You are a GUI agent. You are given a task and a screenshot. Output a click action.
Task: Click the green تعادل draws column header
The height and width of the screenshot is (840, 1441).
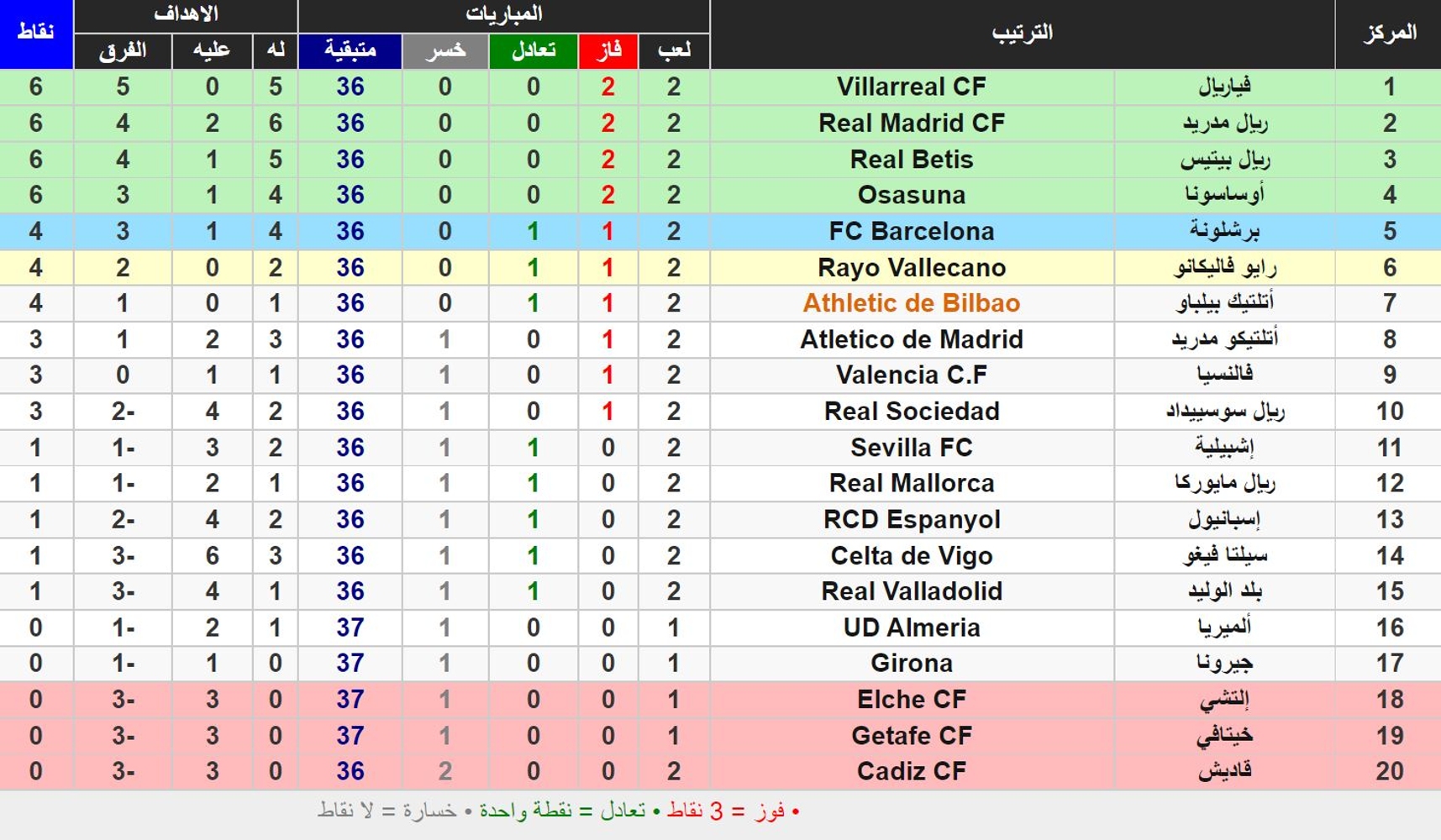tap(533, 50)
